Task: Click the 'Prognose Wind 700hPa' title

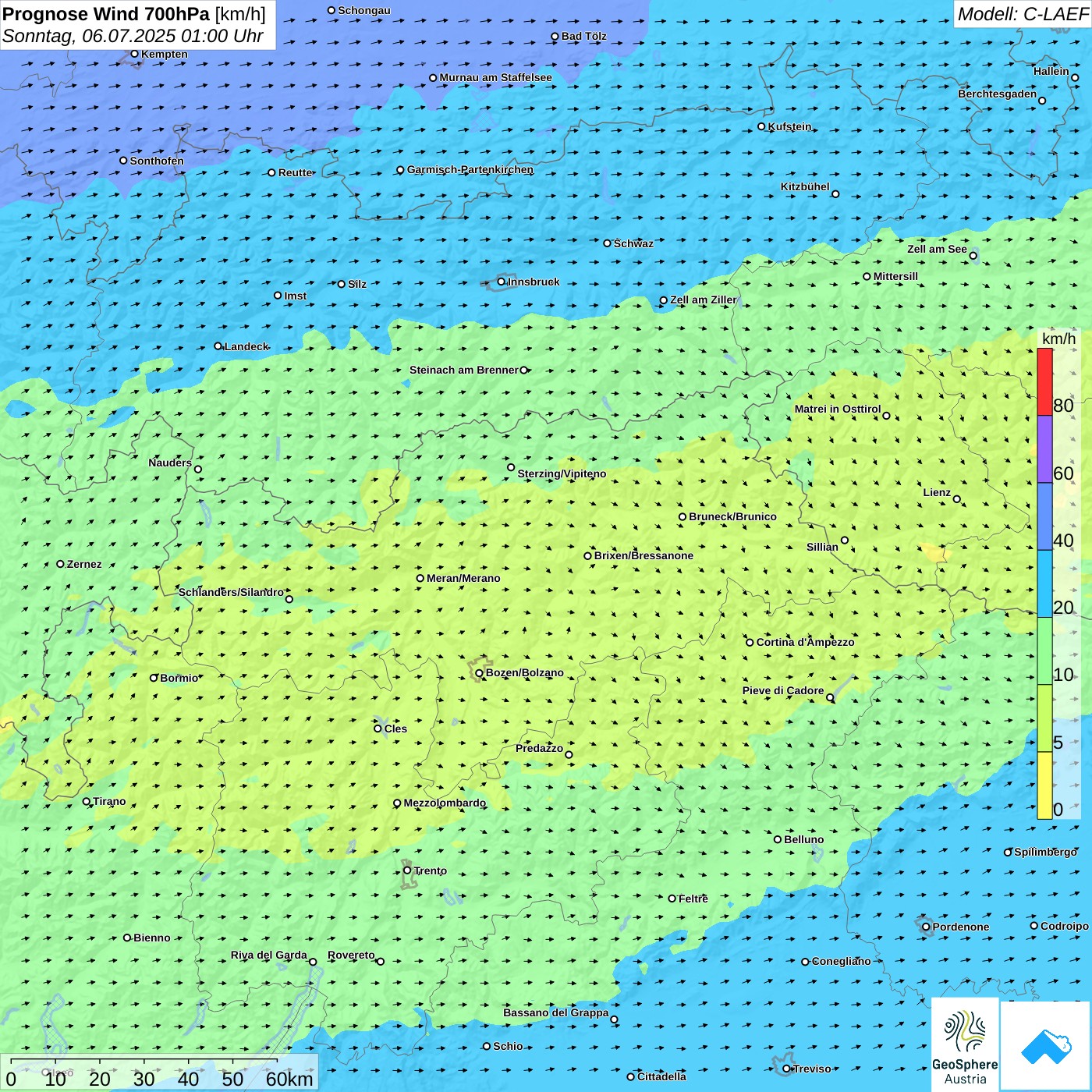Action: coord(107,14)
